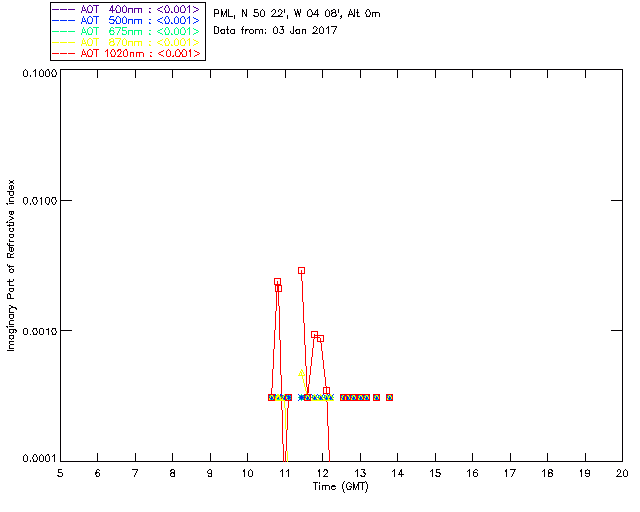
Task: Click the highest red square marker after 11
Action: pos(301,270)
